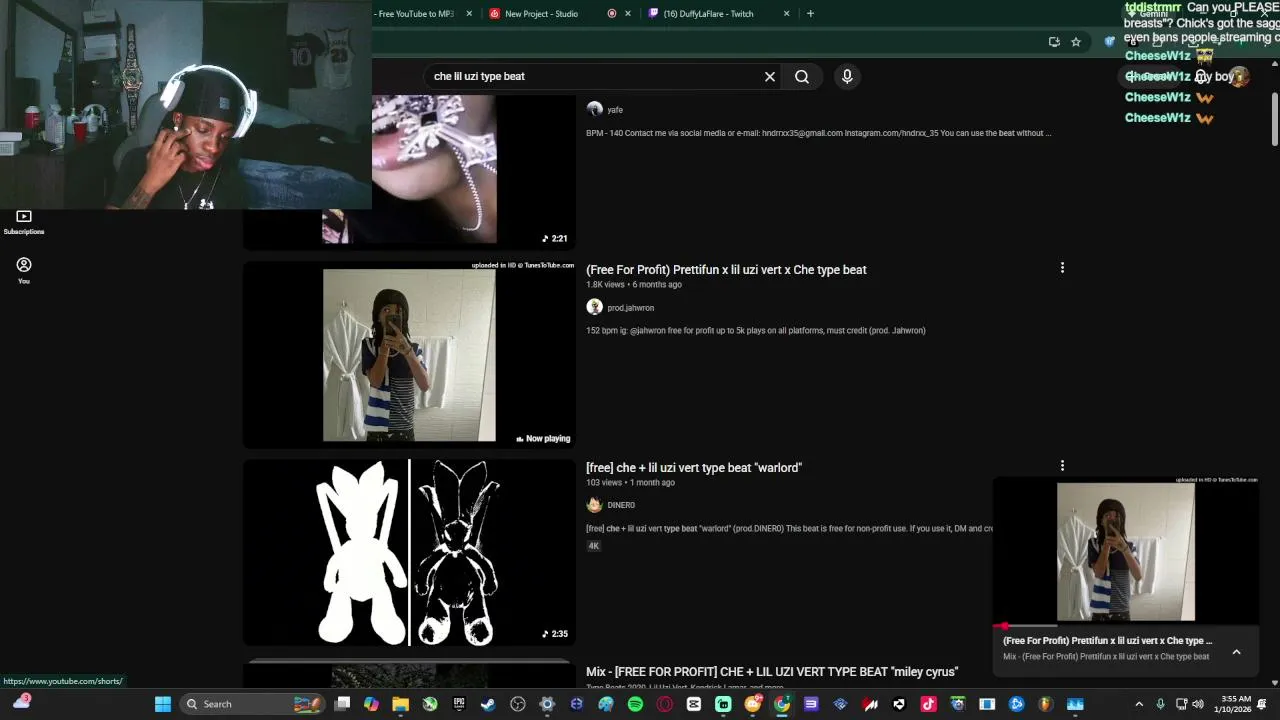Click the prod.jahwron channel avatar
The image size is (1280, 720).
tap(595, 307)
